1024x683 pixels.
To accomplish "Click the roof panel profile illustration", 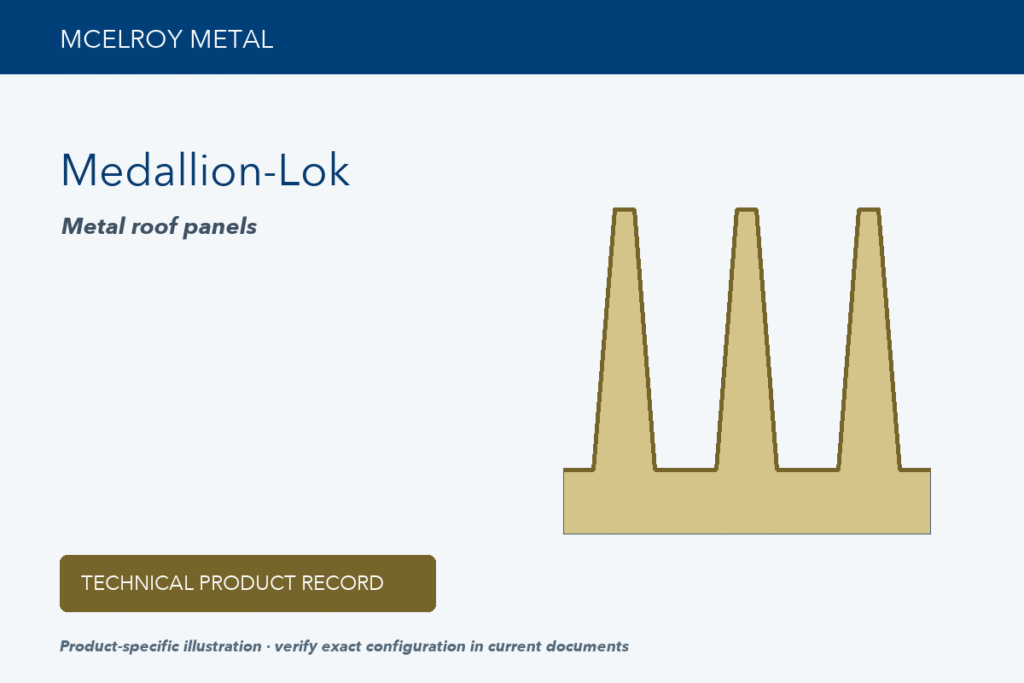I will click(x=746, y=370).
